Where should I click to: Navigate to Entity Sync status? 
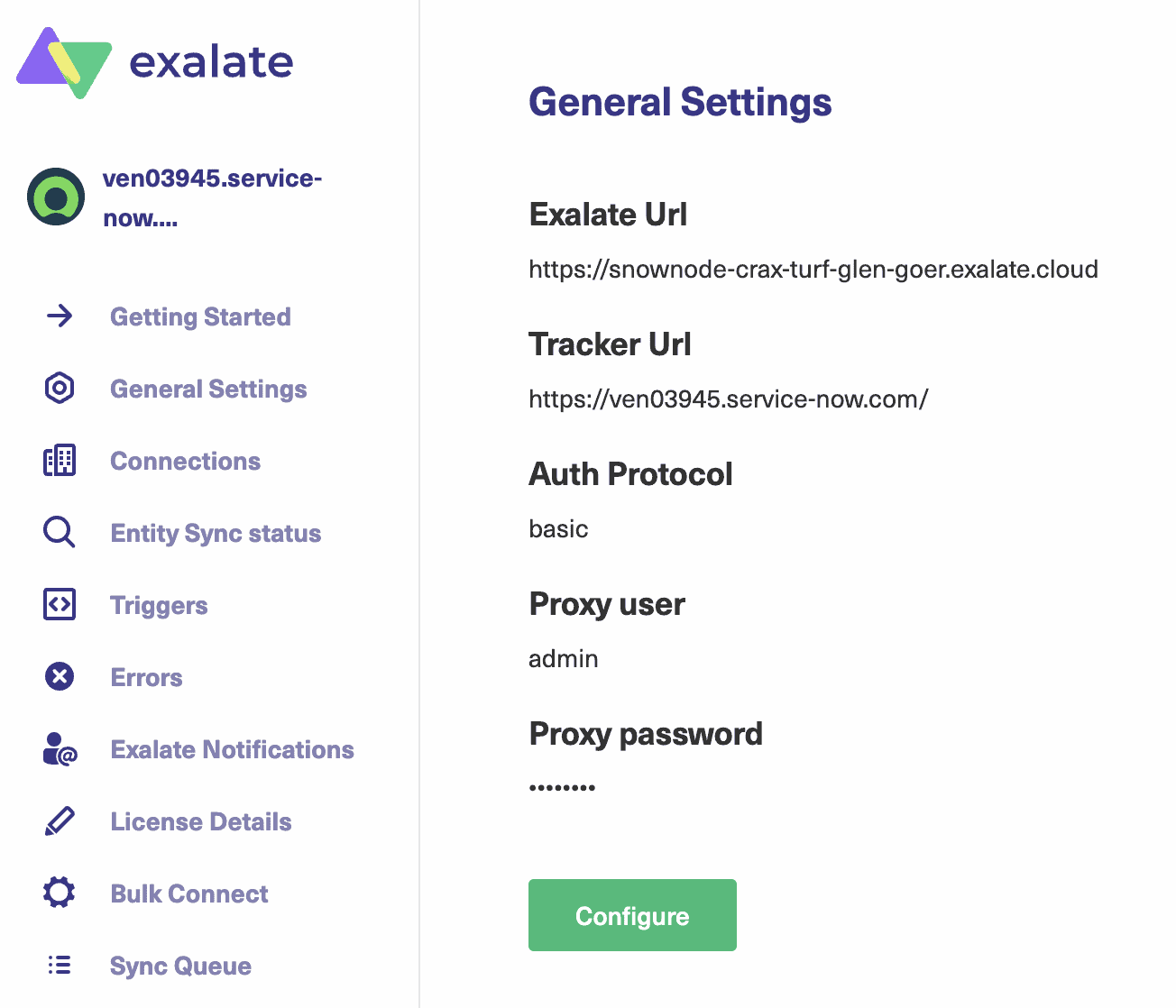216,533
